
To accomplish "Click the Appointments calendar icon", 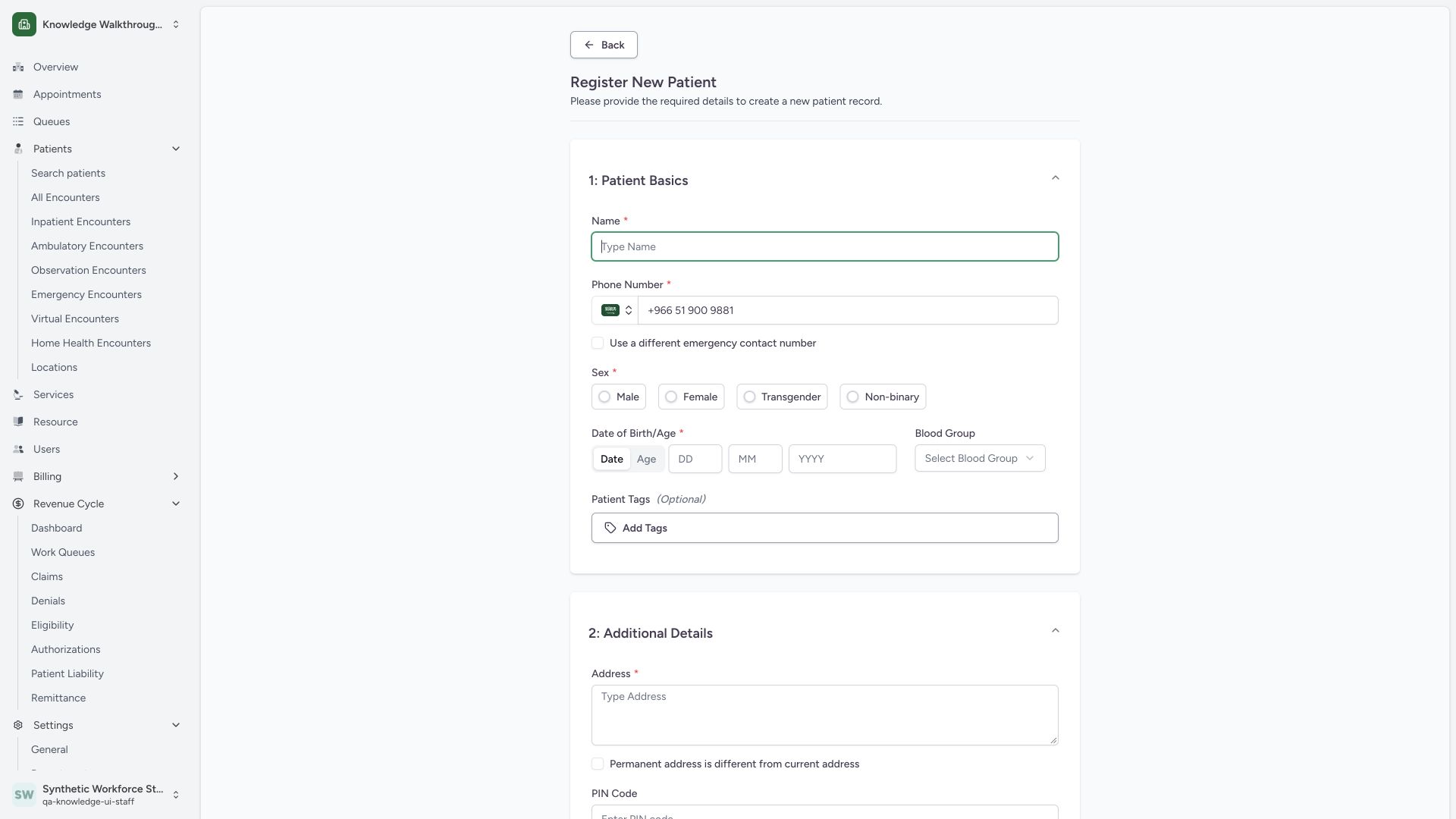I will click(18, 94).
